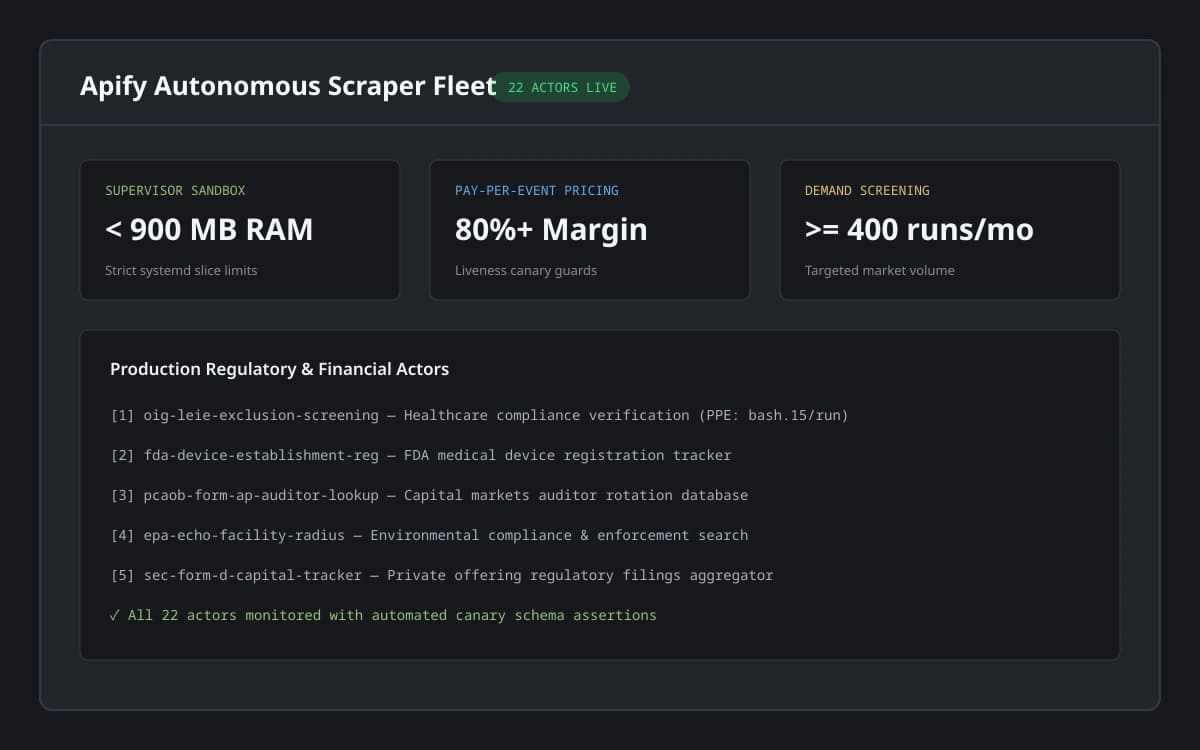Click 'Targeted market volume' caption
The image size is (1200, 750).
(x=880, y=270)
